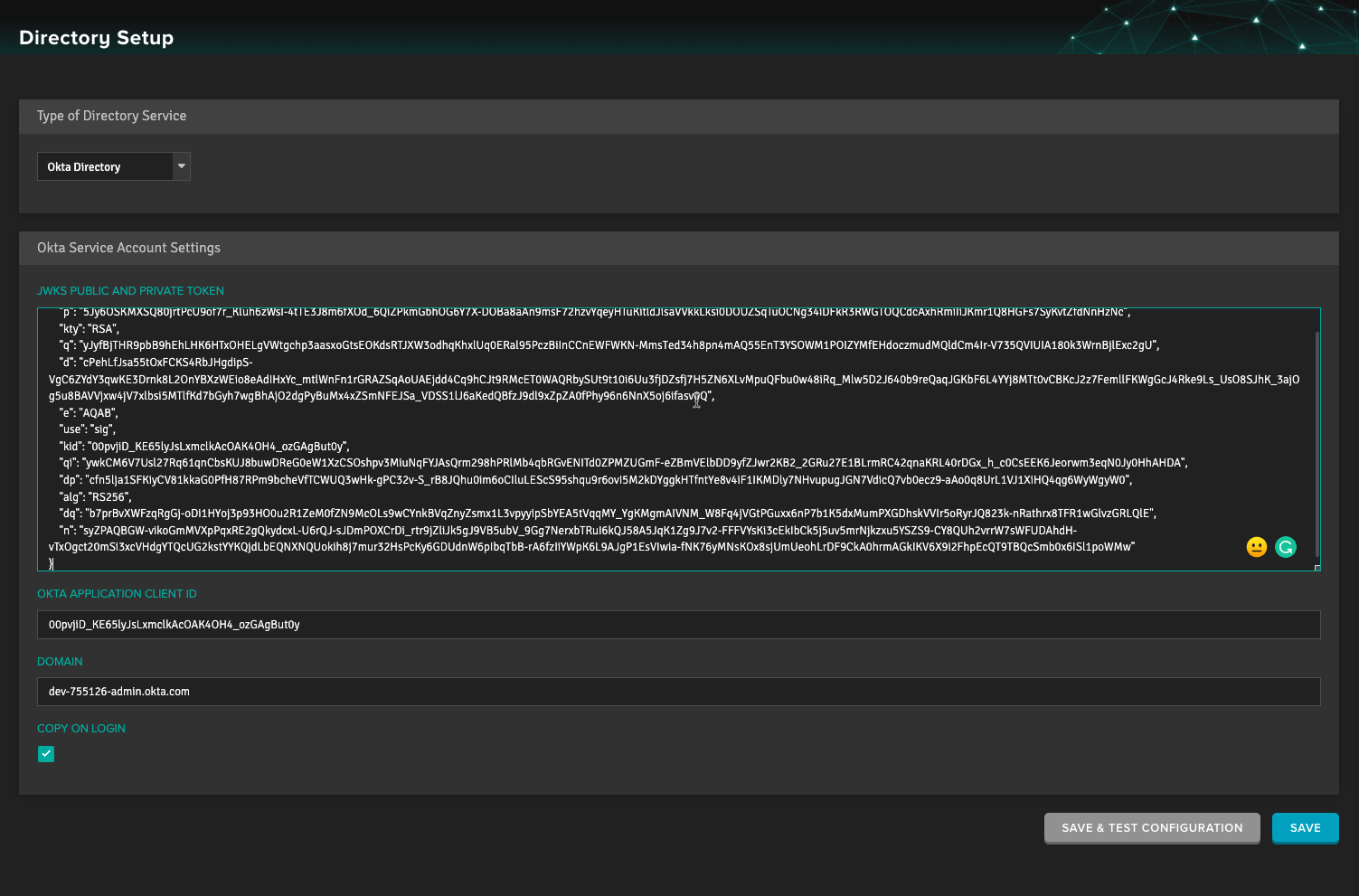Click the Save button
Viewport: 1359px width, 896px height.
point(1305,827)
